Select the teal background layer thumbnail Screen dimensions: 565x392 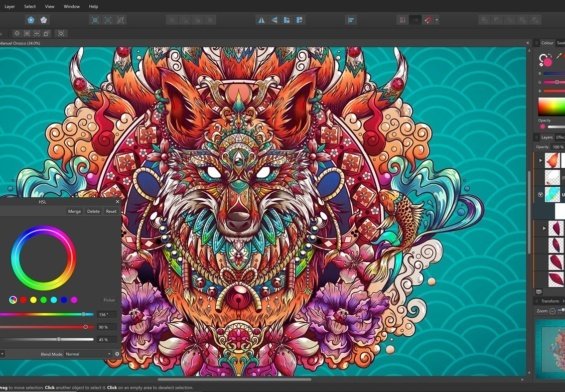552,195
